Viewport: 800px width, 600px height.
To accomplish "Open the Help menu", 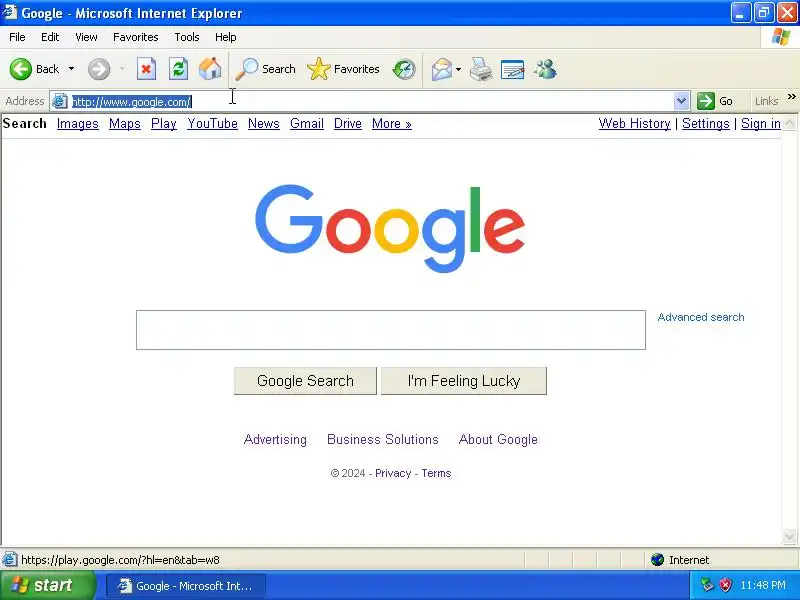I will point(226,37).
